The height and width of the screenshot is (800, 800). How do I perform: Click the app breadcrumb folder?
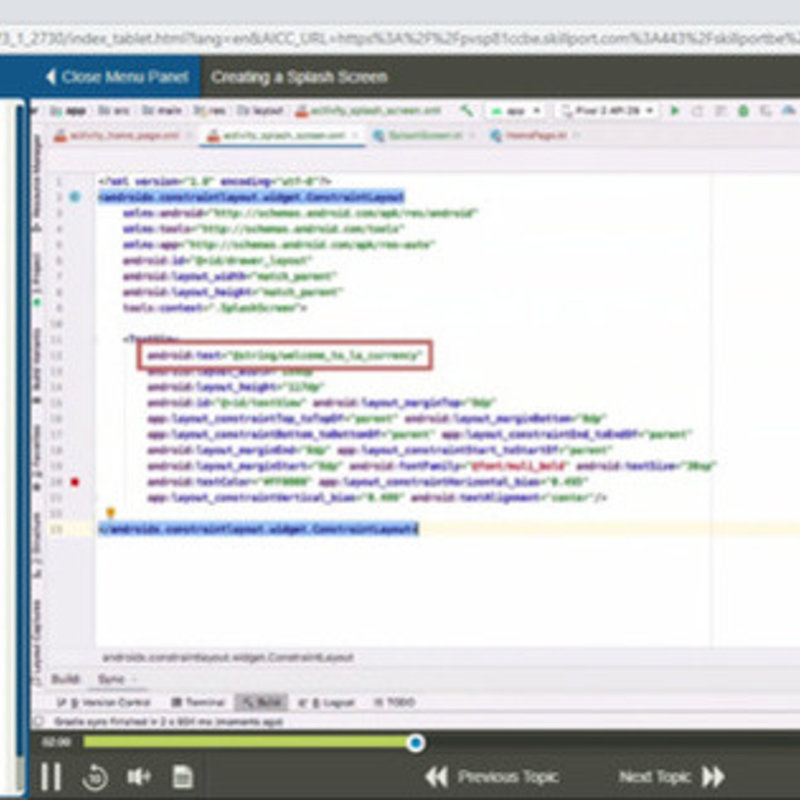pos(68,111)
